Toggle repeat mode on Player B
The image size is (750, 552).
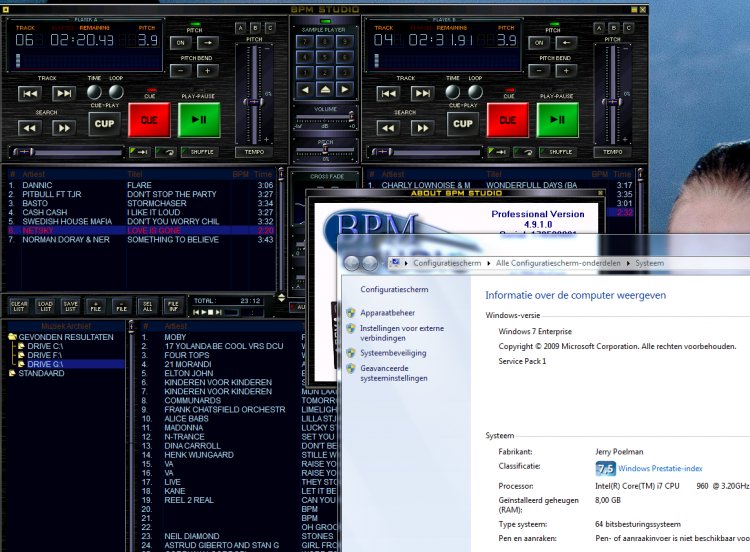click(525, 152)
